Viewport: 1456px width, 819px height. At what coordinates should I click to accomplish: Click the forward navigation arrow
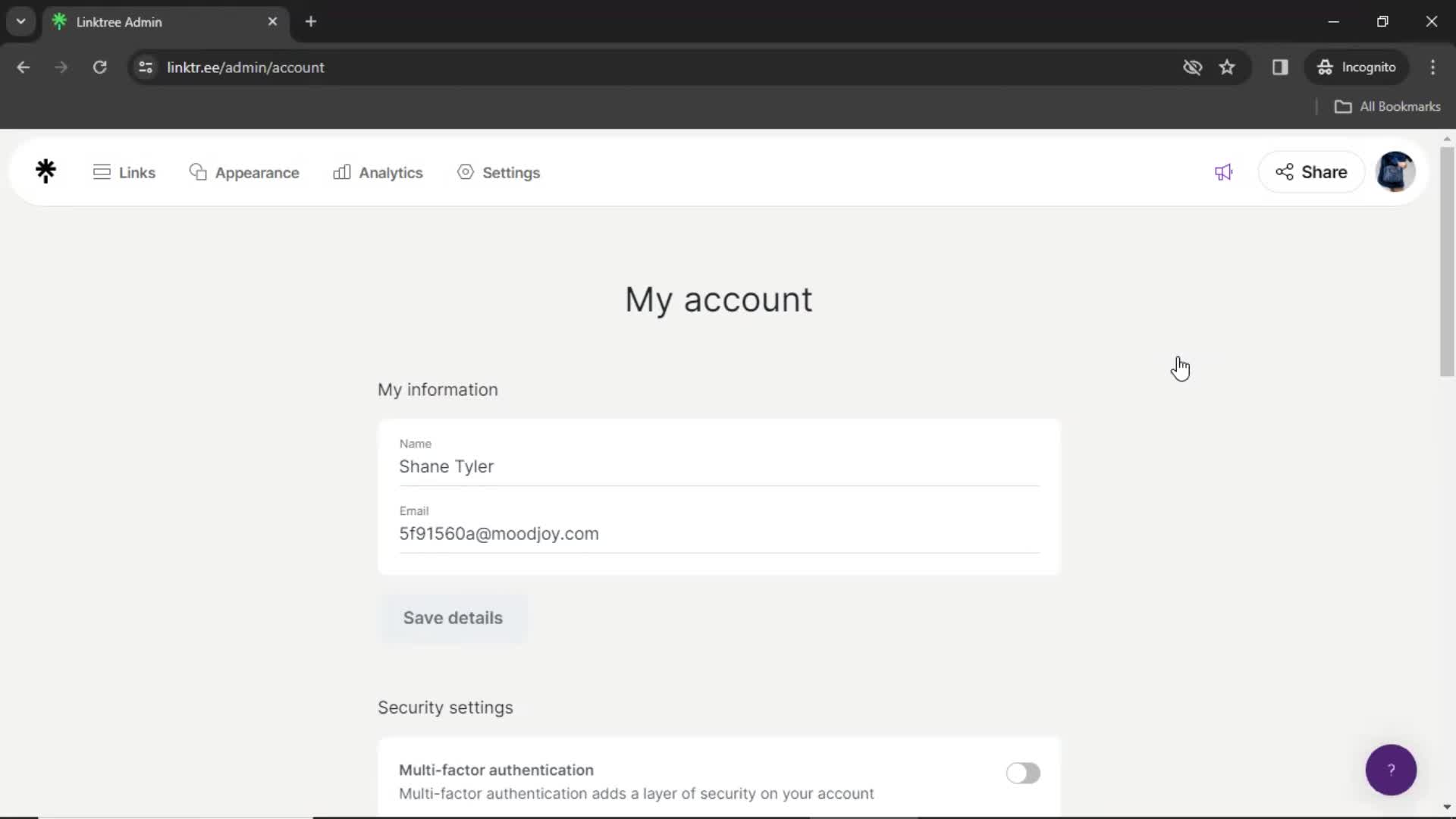[x=61, y=67]
